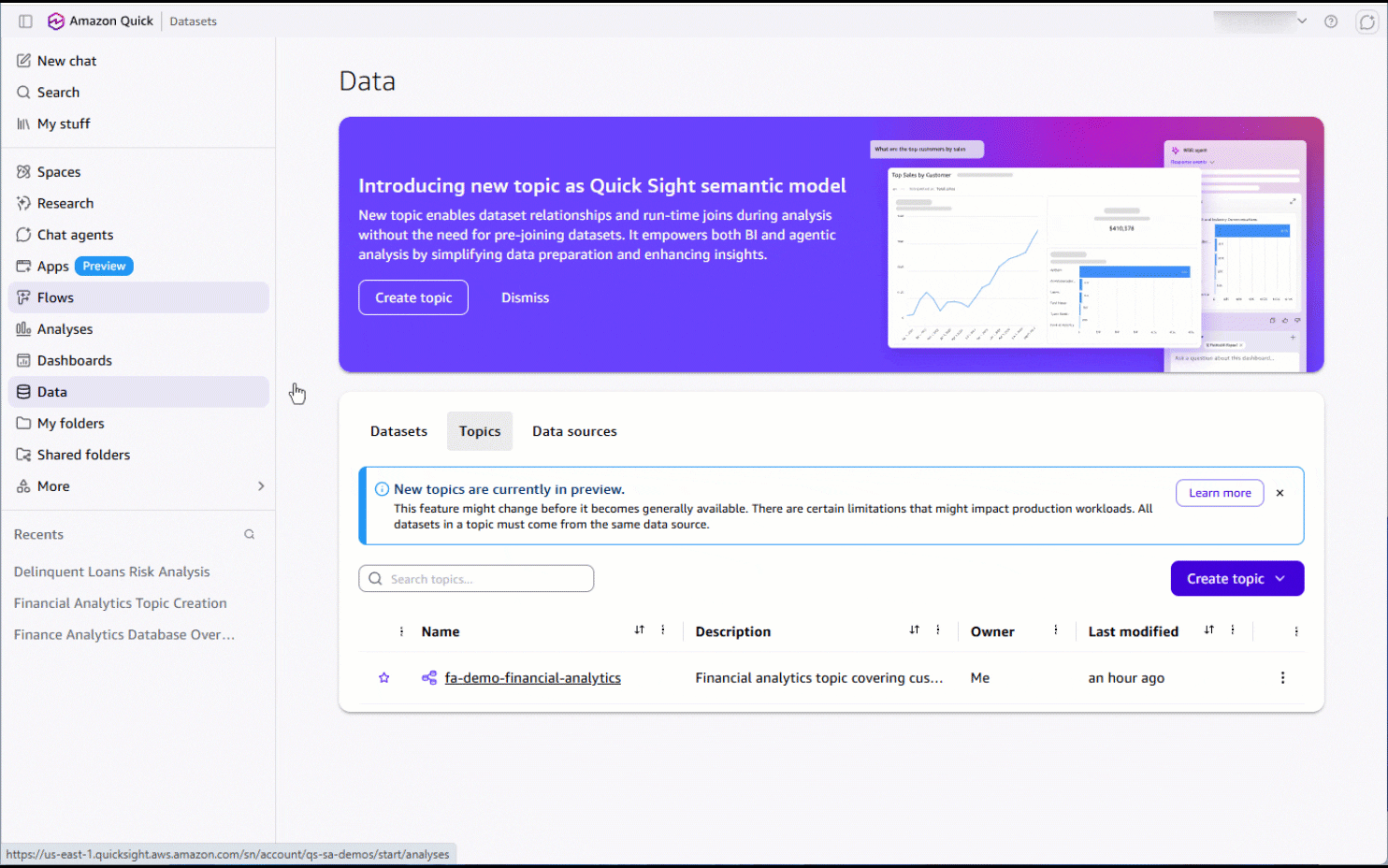Sort by Name column arrows

[640, 630]
